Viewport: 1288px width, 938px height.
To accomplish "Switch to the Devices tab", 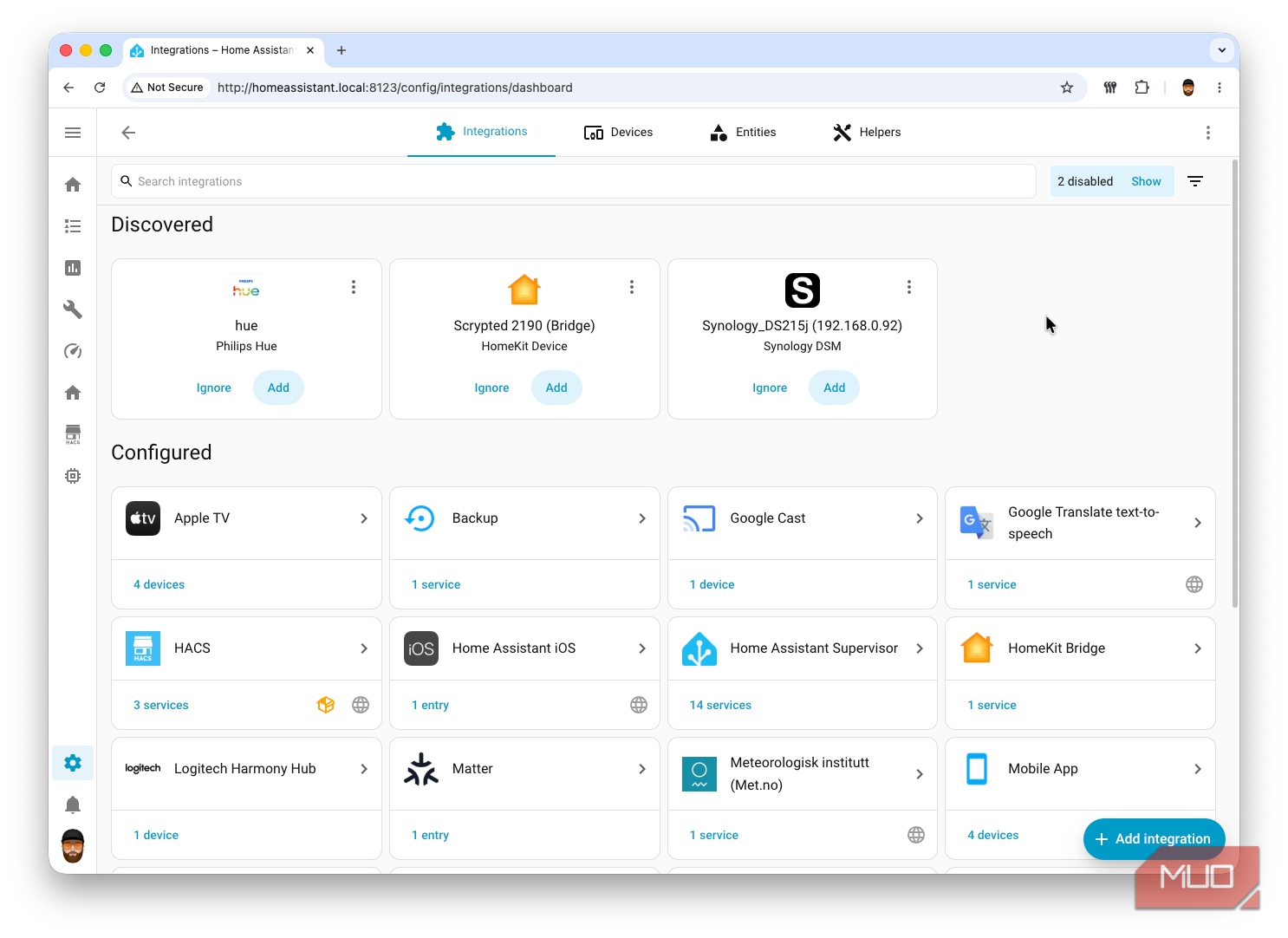I will click(619, 133).
